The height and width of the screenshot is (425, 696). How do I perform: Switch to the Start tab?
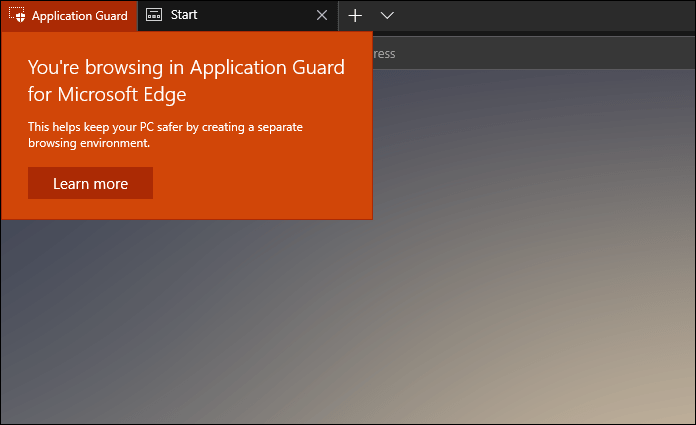[x=237, y=16]
